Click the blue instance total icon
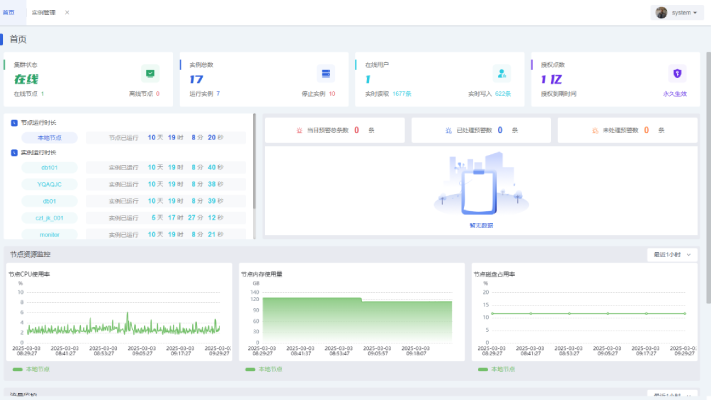The height and width of the screenshot is (400, 711). (x=325, y=73)
